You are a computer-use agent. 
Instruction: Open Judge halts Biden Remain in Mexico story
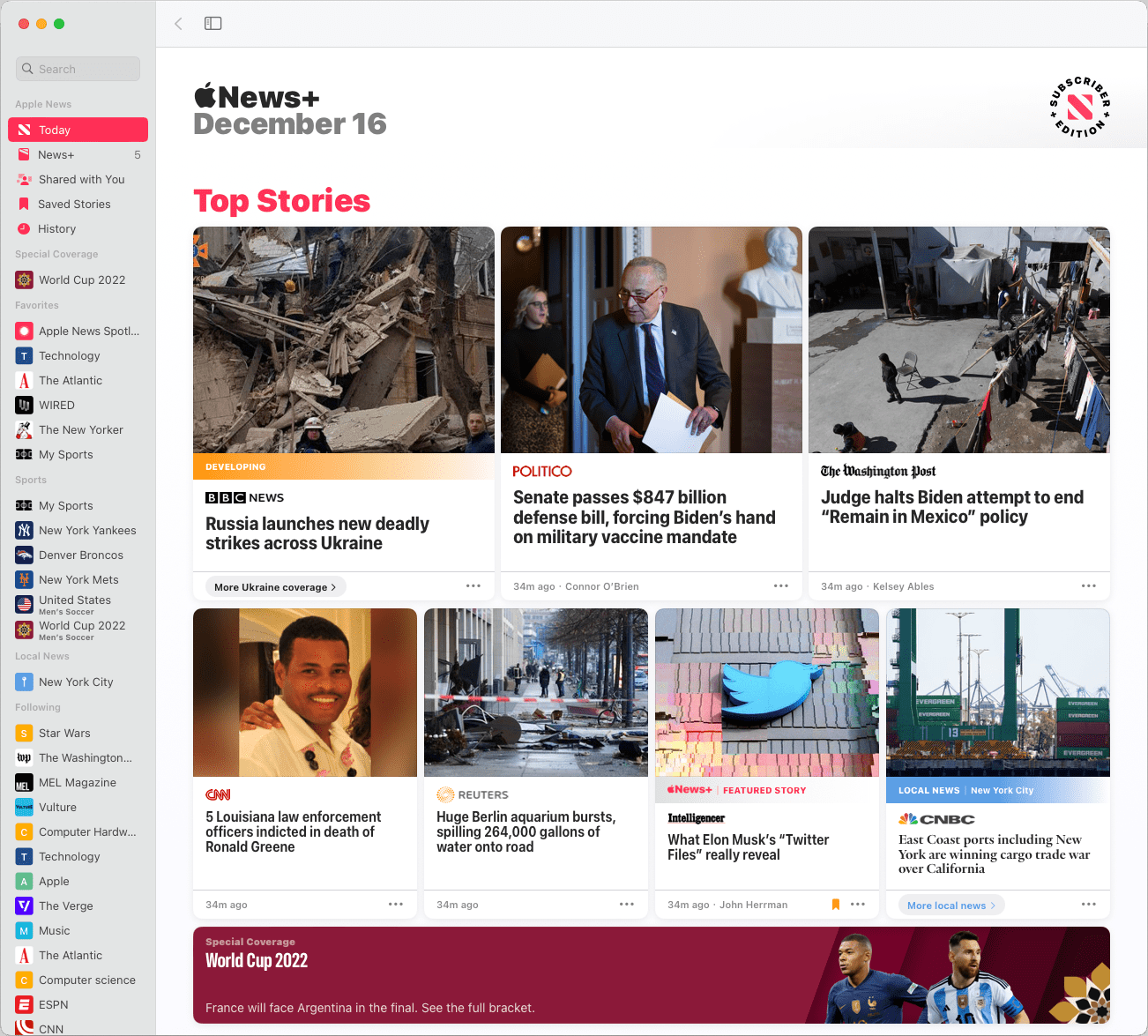click(x=952, y=507)
